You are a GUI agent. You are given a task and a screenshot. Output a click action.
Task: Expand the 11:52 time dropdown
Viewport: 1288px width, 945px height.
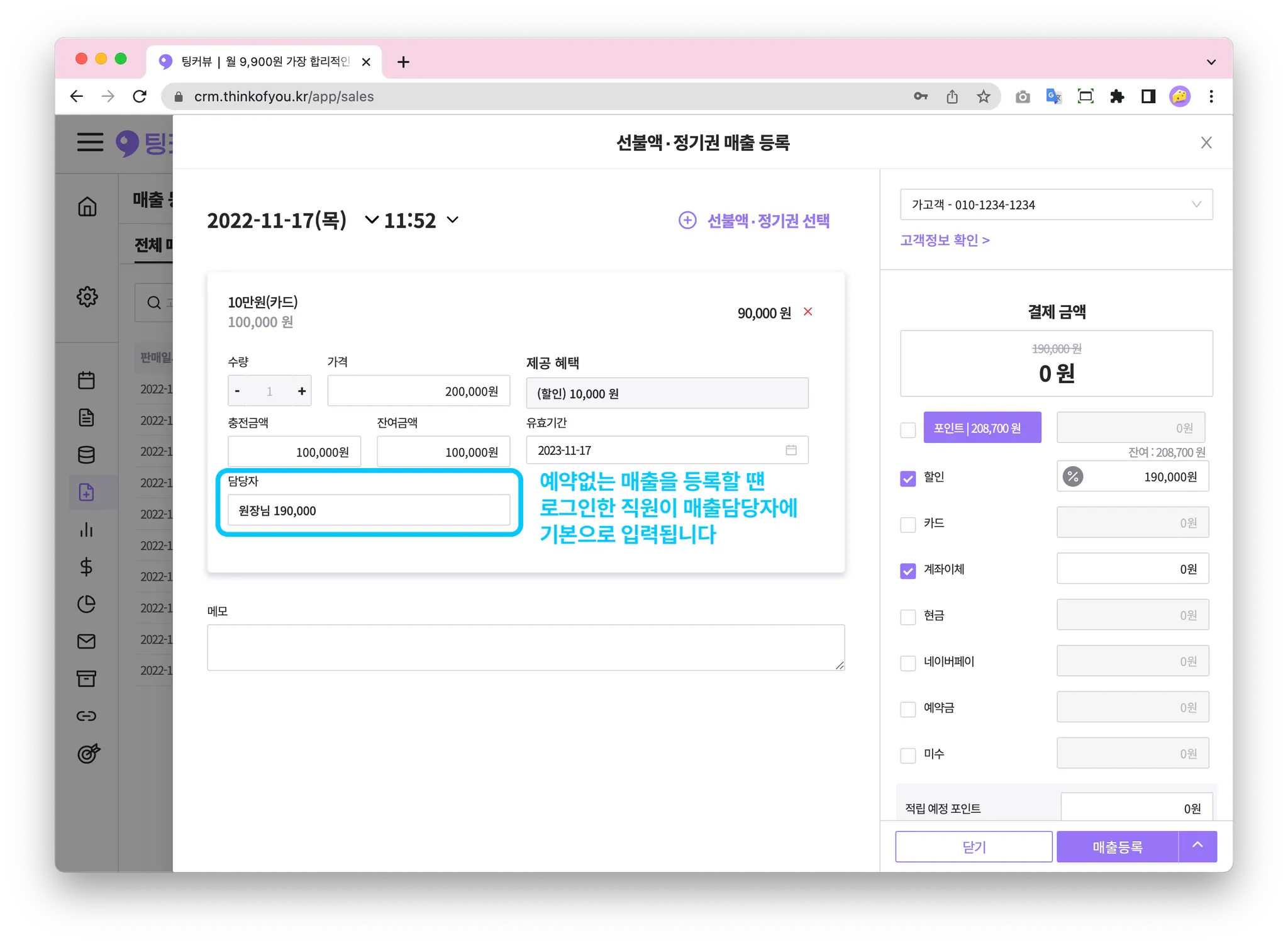tap(453, 220)
